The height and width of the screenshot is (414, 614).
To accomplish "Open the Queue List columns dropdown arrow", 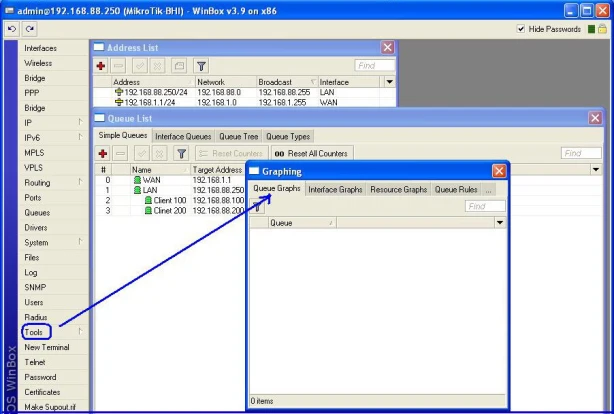I will [596, 170].
